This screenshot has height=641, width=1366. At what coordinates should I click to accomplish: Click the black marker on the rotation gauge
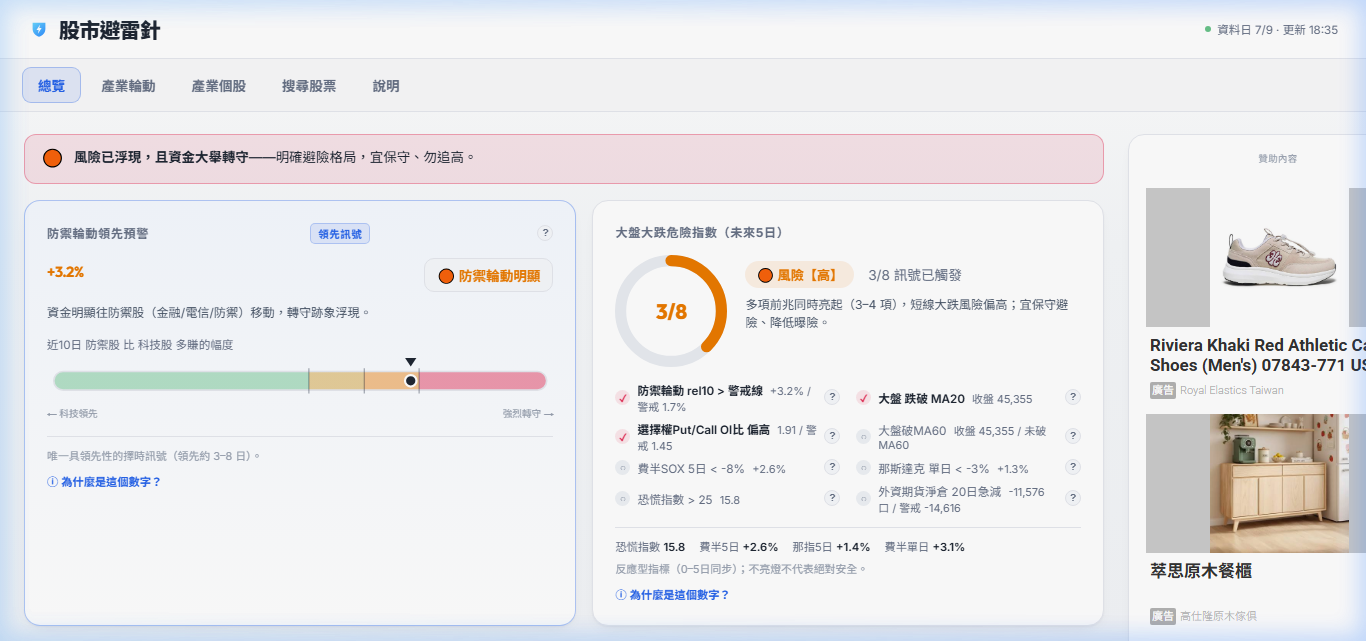point(410,381)
